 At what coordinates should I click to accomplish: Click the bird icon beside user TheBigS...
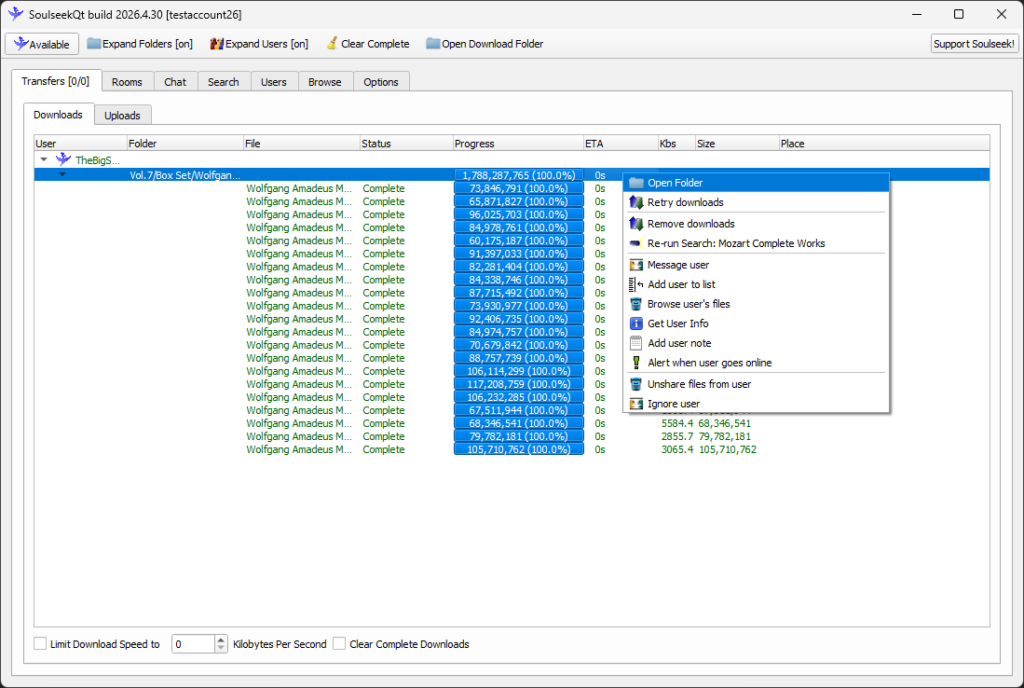tap(63, 159)
